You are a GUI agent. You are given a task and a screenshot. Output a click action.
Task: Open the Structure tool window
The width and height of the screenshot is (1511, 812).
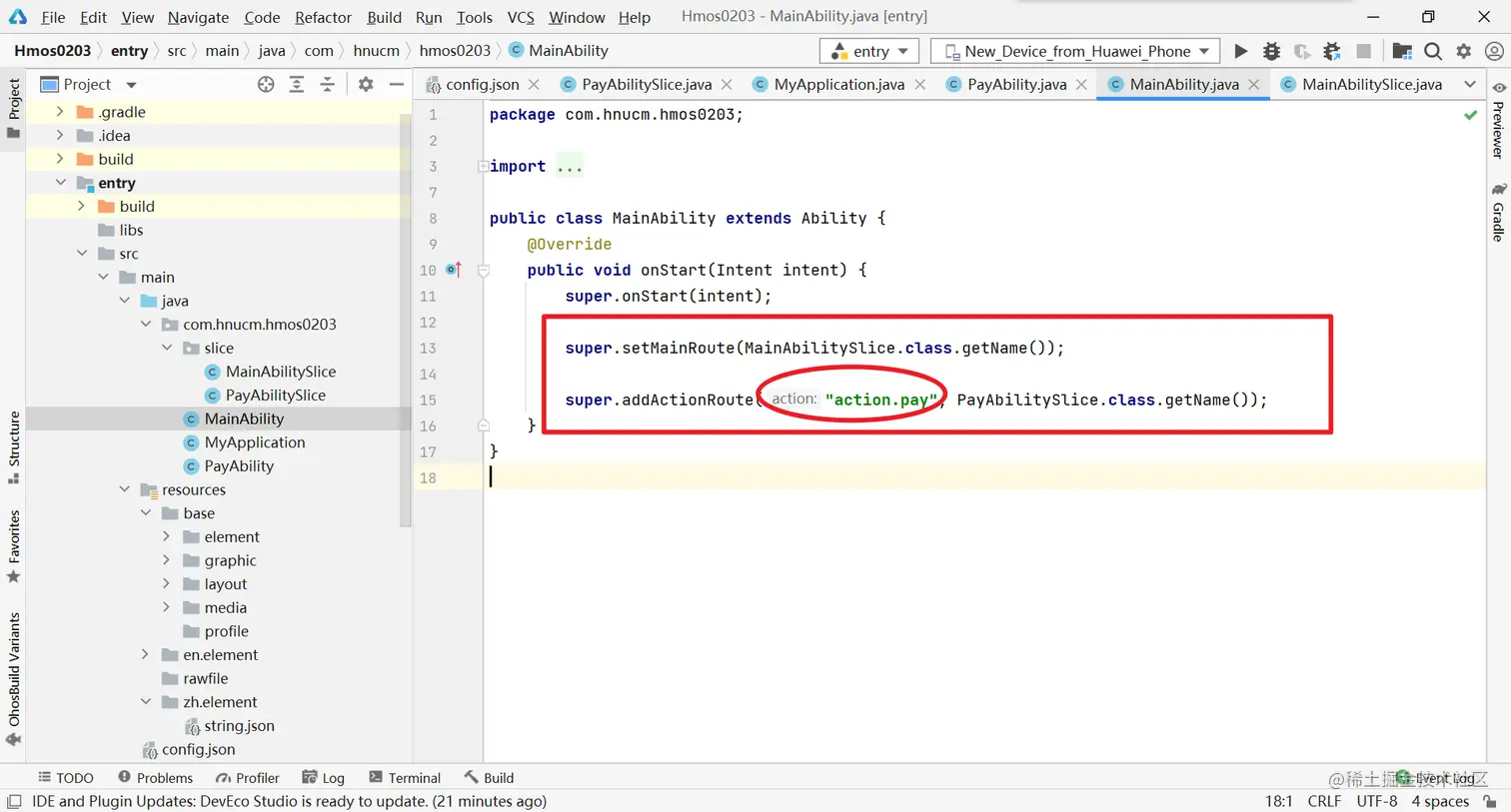pos(14,446)
